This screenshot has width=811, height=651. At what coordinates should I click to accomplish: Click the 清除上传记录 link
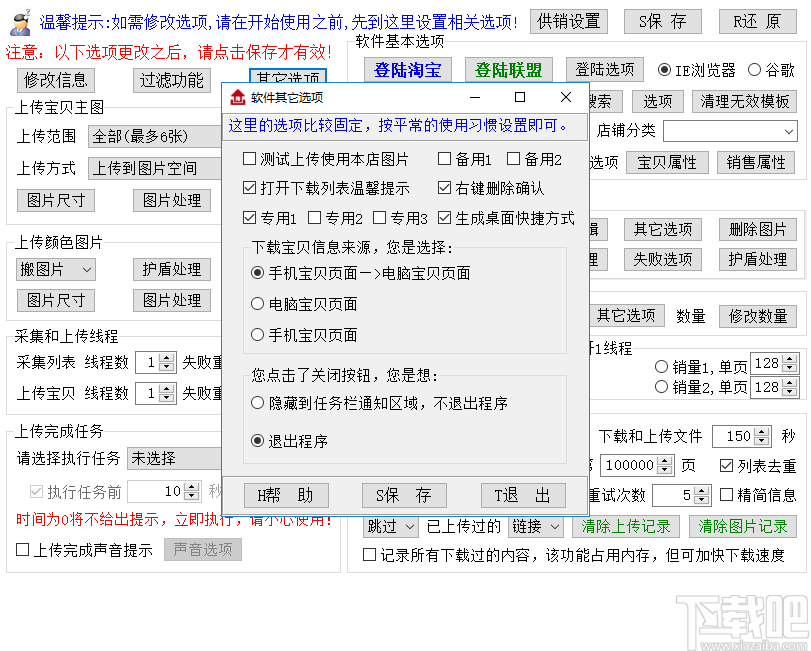(x=626, y=525)
